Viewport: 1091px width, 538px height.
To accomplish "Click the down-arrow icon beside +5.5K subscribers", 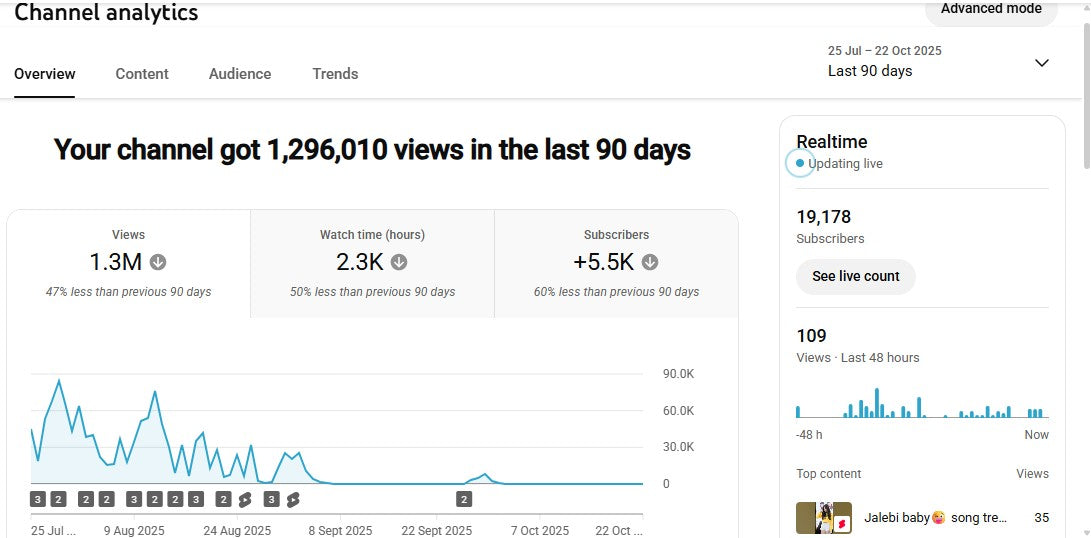I will (x=650, y=262).
